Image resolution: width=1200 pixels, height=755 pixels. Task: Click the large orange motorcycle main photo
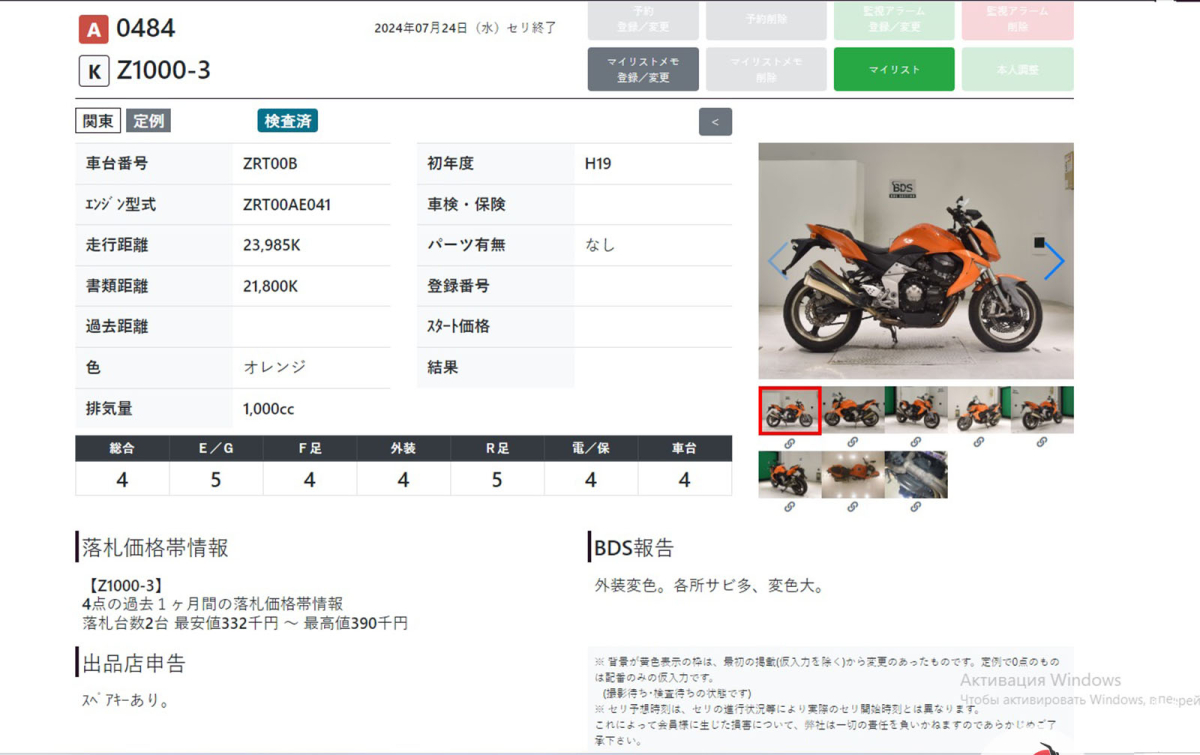tap(915, 261)
